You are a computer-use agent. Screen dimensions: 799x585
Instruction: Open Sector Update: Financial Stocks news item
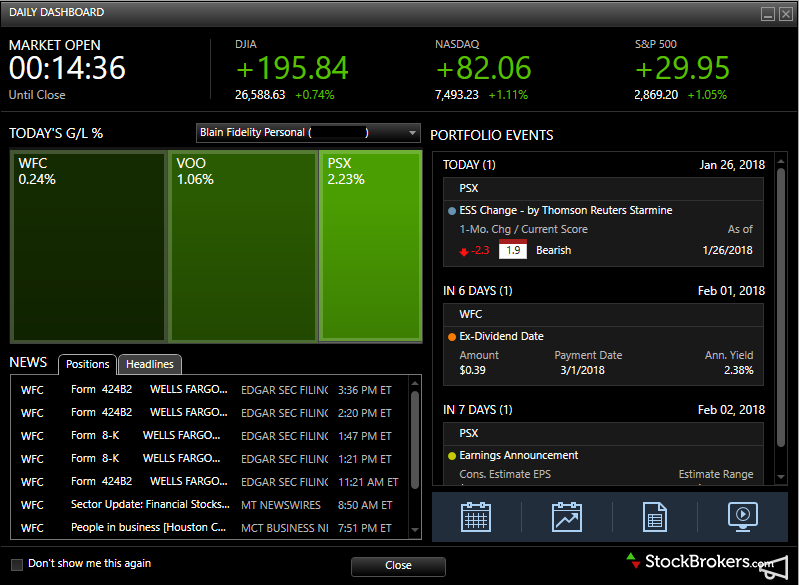(209, 504)
